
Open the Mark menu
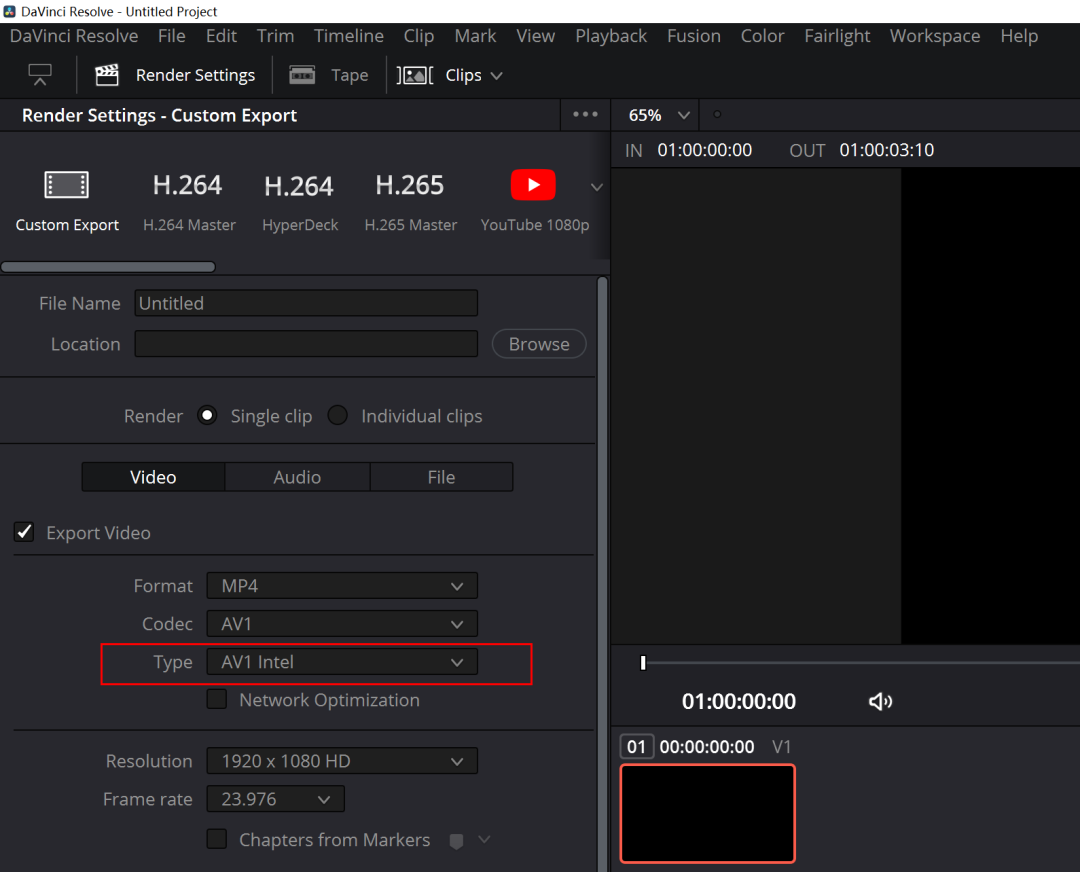(475, 36)
